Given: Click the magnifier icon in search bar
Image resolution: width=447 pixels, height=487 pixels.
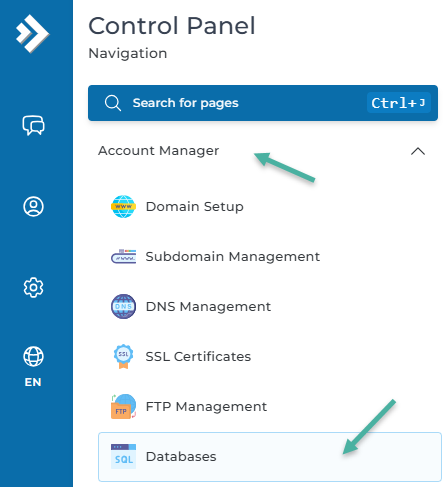Looking at the screenshot, I should pyautogui.click(x=113, y=103).
